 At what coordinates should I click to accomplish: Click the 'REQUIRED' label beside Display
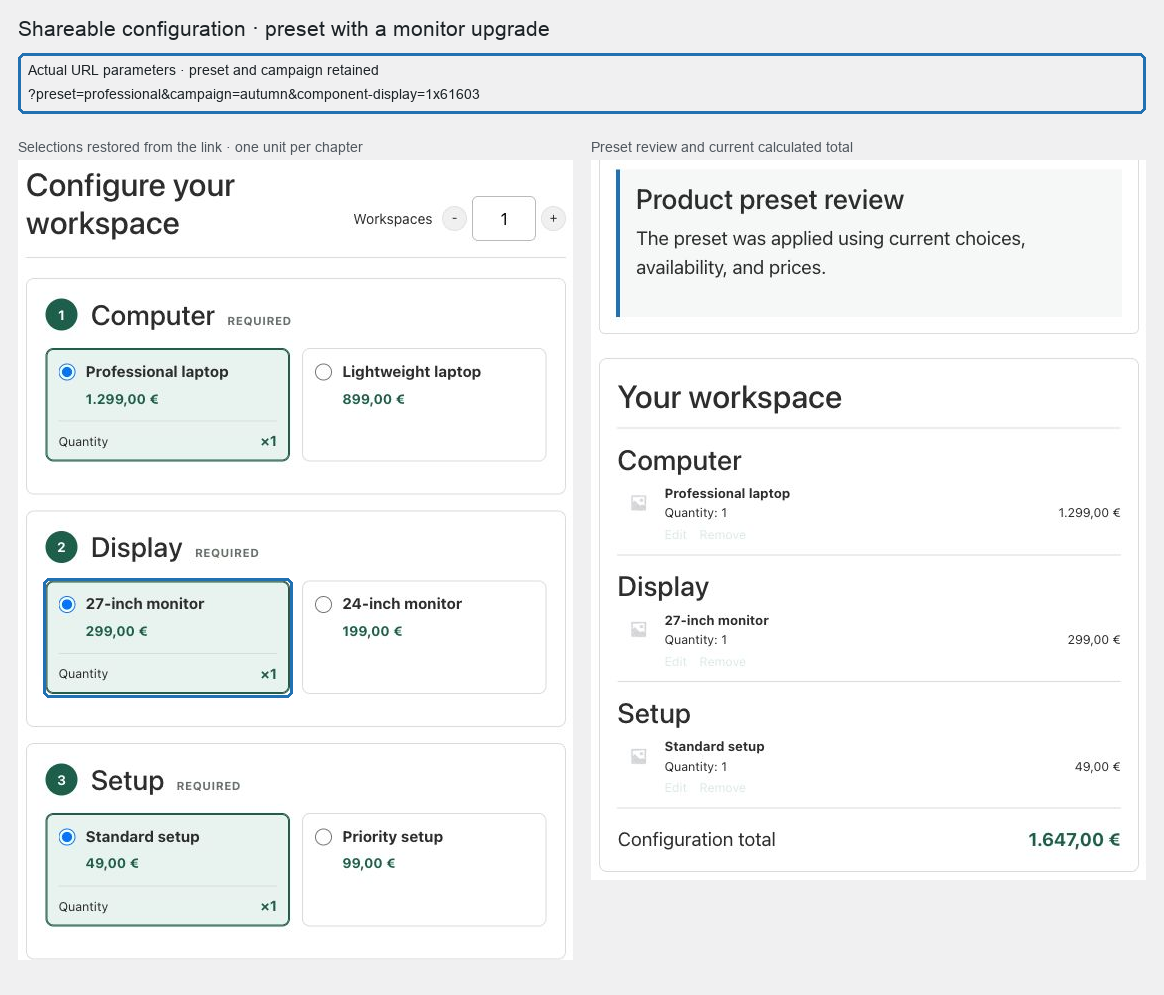coord(227,553)
